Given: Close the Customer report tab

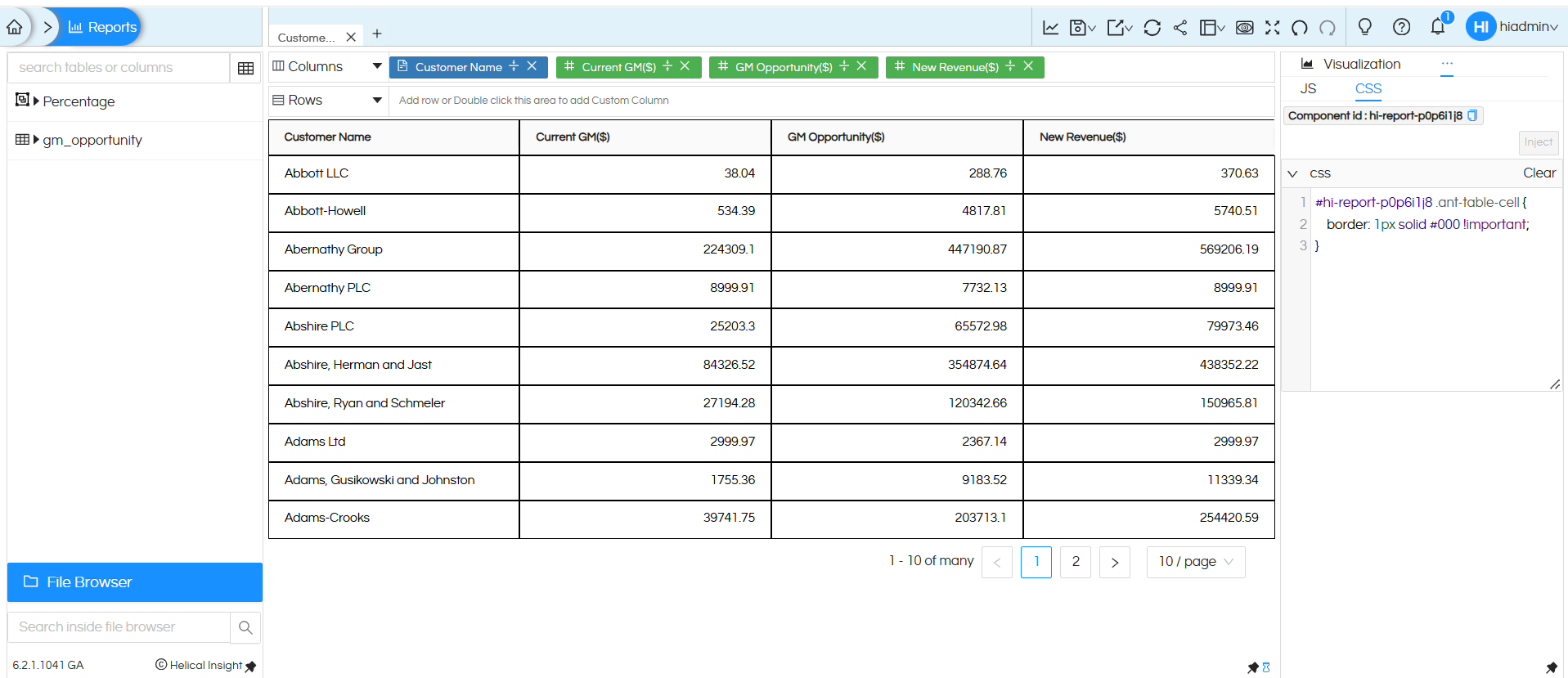Looking at the screenshot, I should [351, 37].
